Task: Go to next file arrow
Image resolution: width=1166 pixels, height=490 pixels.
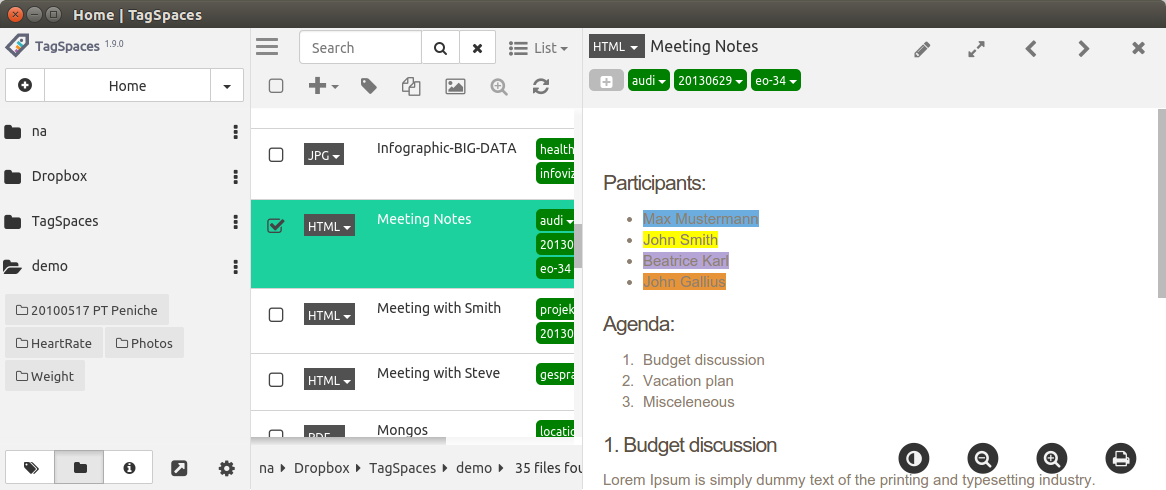Action: coord(1084,49)
